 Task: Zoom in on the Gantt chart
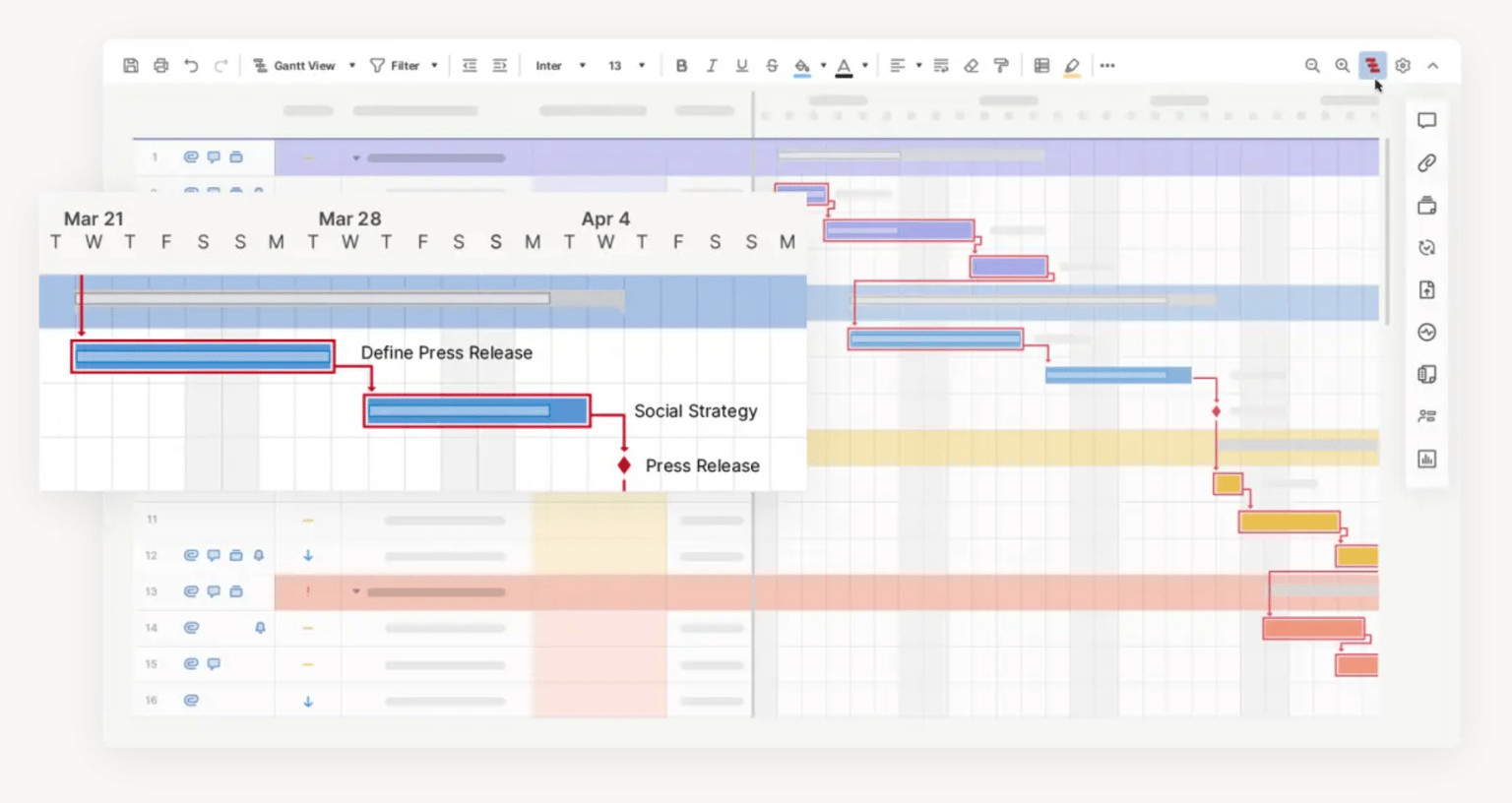[1343, 65]
